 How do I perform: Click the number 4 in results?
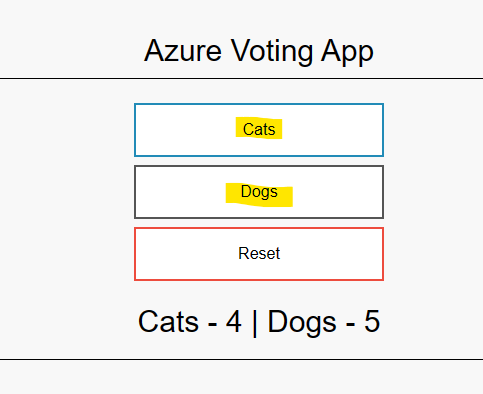[x=234, y=321]
